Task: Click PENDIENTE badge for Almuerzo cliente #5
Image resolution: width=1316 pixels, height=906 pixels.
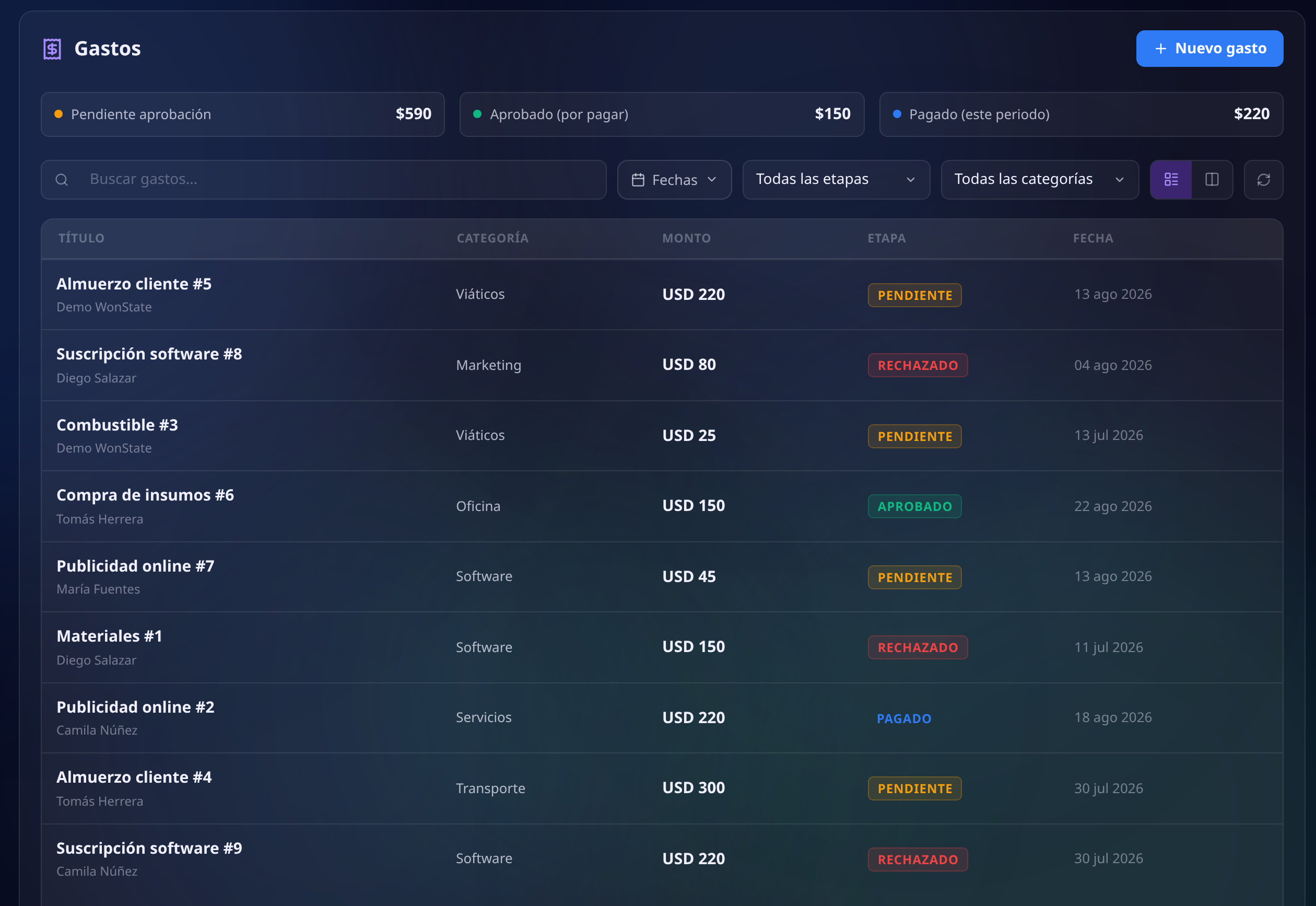Action: pyautogui.click(x=914, y=295)
